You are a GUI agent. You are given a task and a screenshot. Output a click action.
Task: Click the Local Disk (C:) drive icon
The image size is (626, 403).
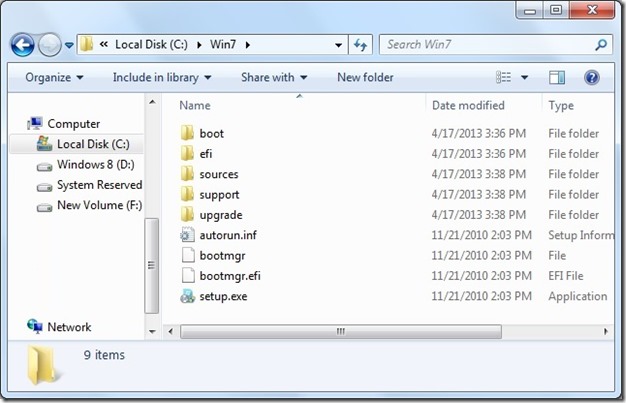pos(44,143)
